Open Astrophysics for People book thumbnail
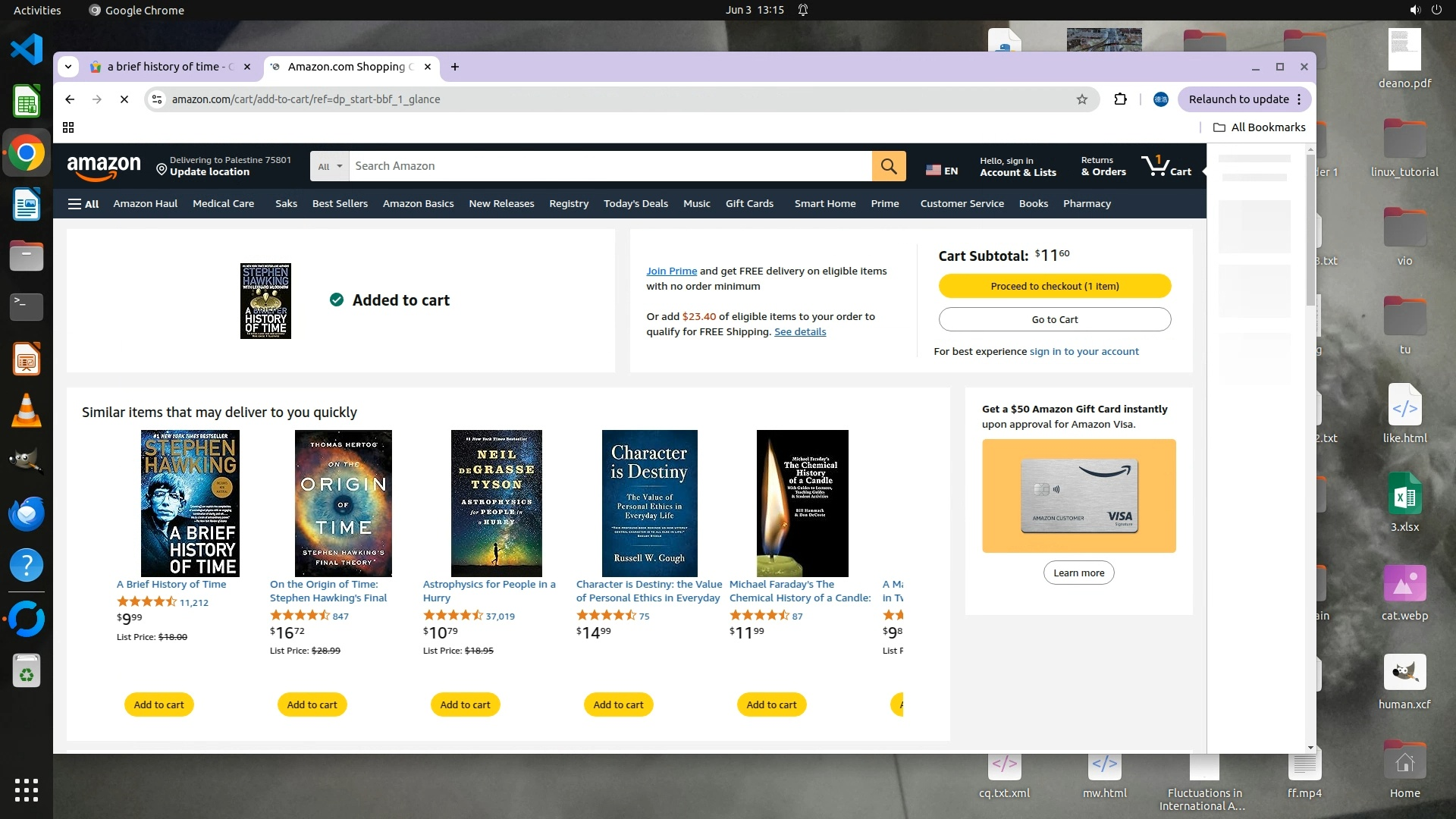This screenshot has height=819, width=1456. 496,504
